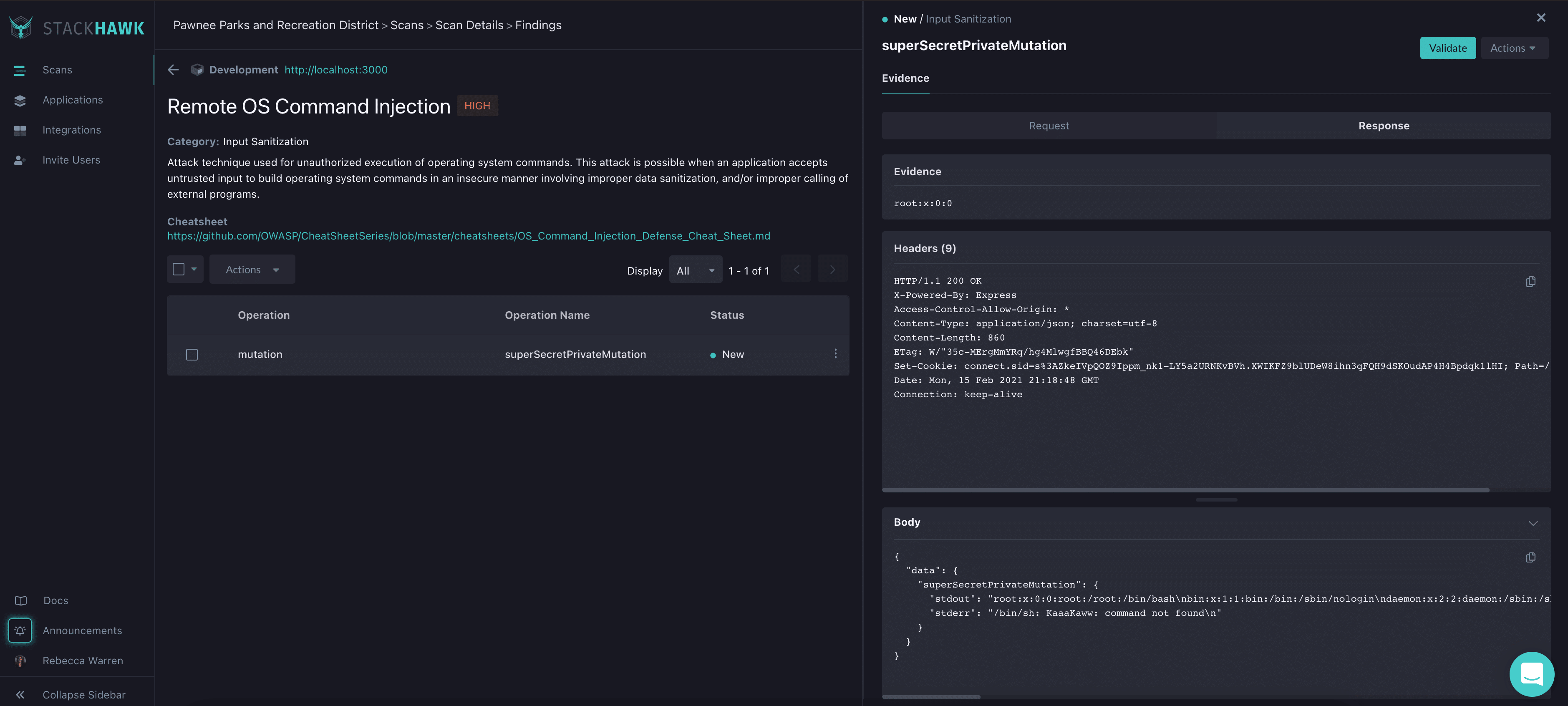Click Pawnee Parks and Recreation District breadcrumb
Viewport: 1568px width, 706px height.
pyautogui.click(x=276, y=25)
